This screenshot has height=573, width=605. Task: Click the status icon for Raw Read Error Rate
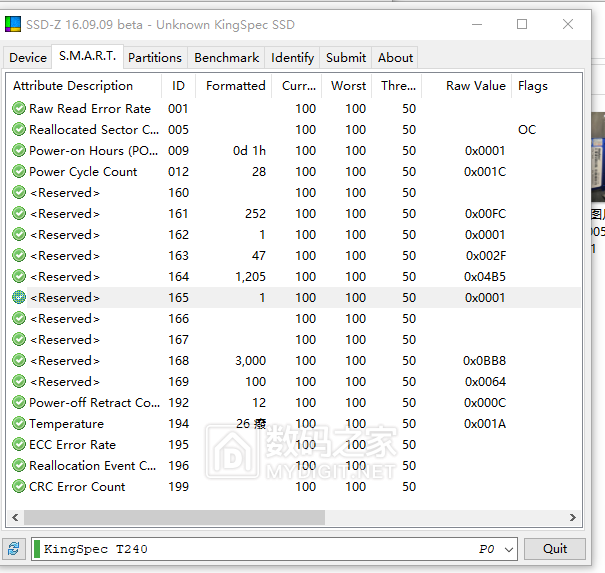point(19,108)
